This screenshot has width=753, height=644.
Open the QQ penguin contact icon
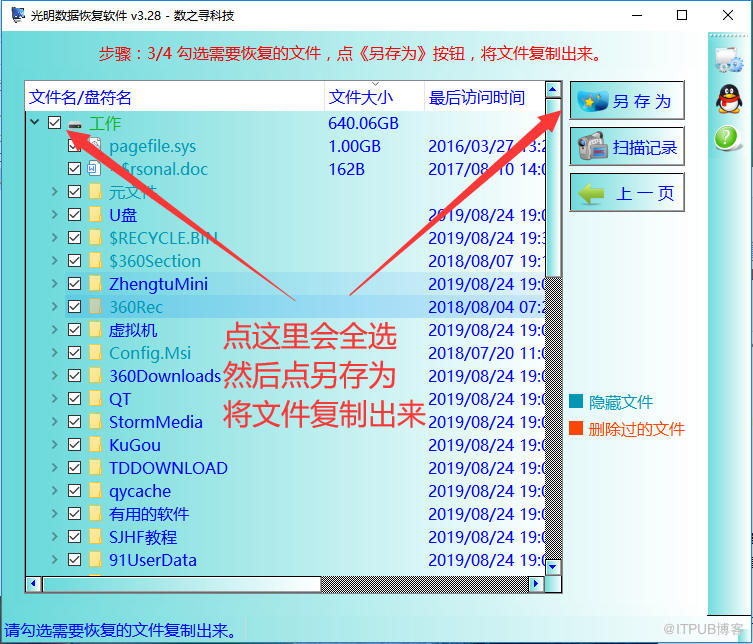pos(729,99)
